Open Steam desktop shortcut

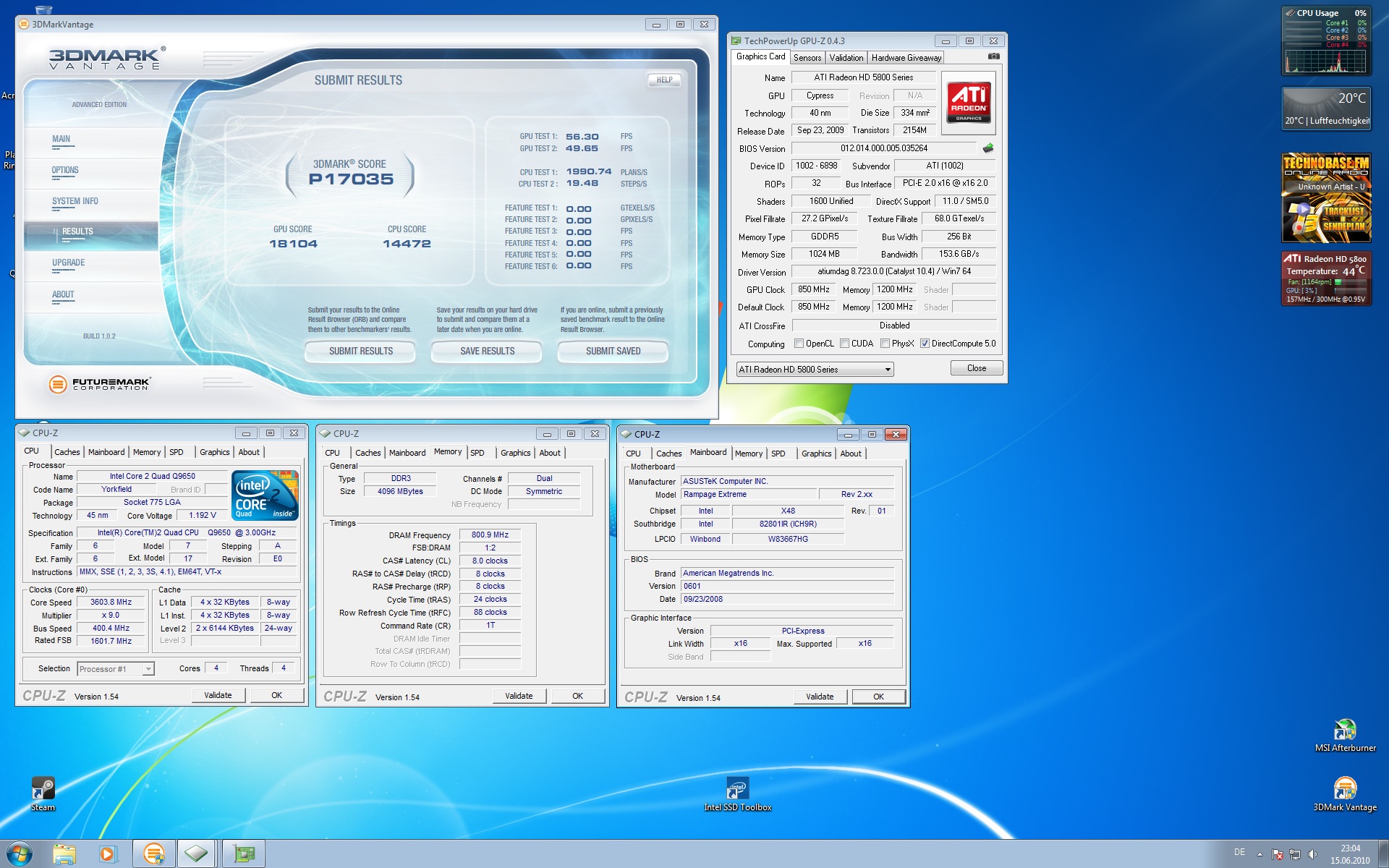43,793
